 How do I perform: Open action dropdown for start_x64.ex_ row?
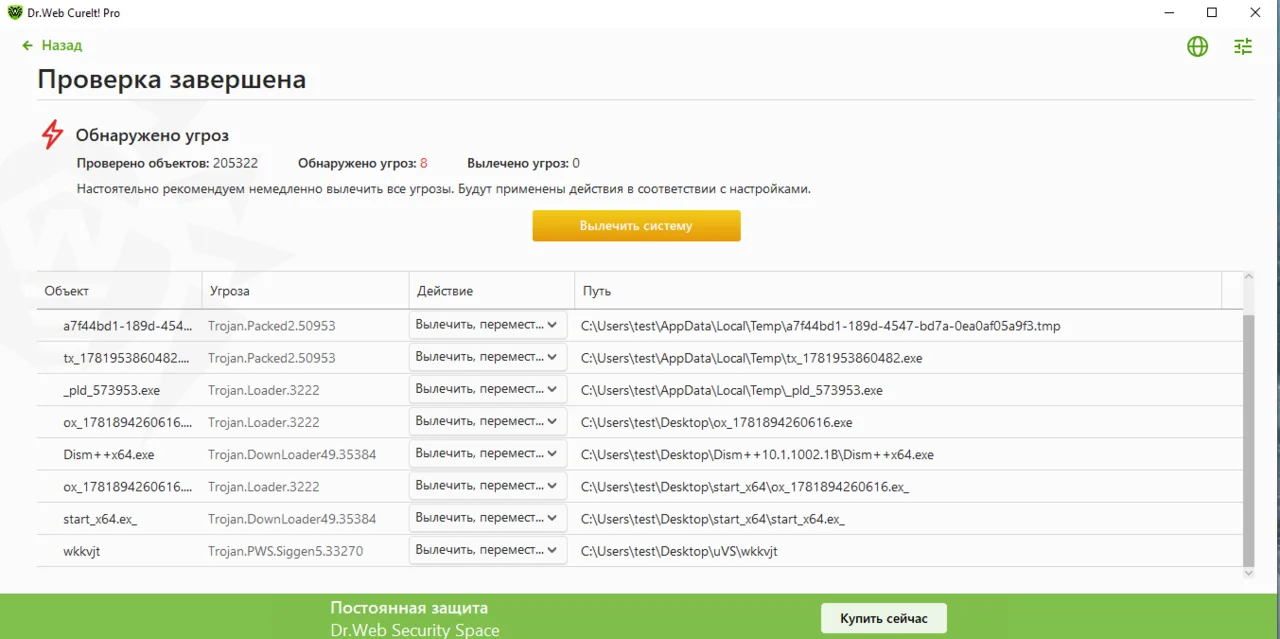pos(488,518)
